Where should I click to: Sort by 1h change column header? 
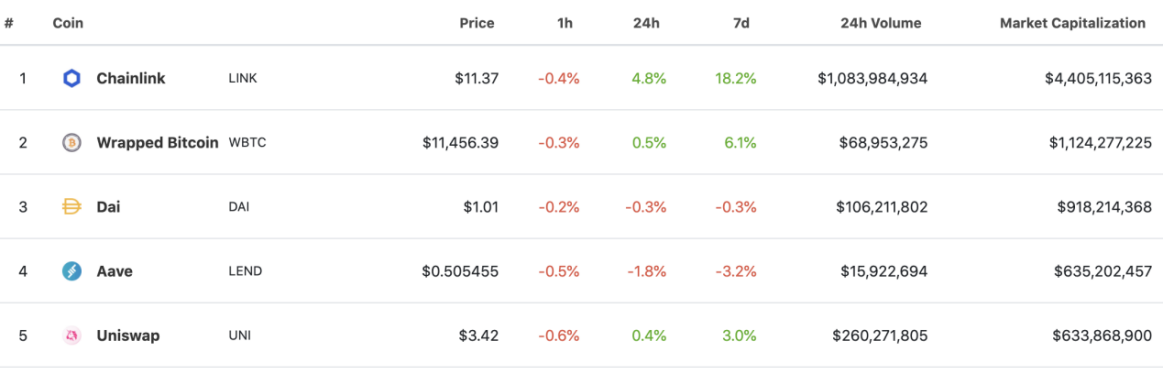565,23
